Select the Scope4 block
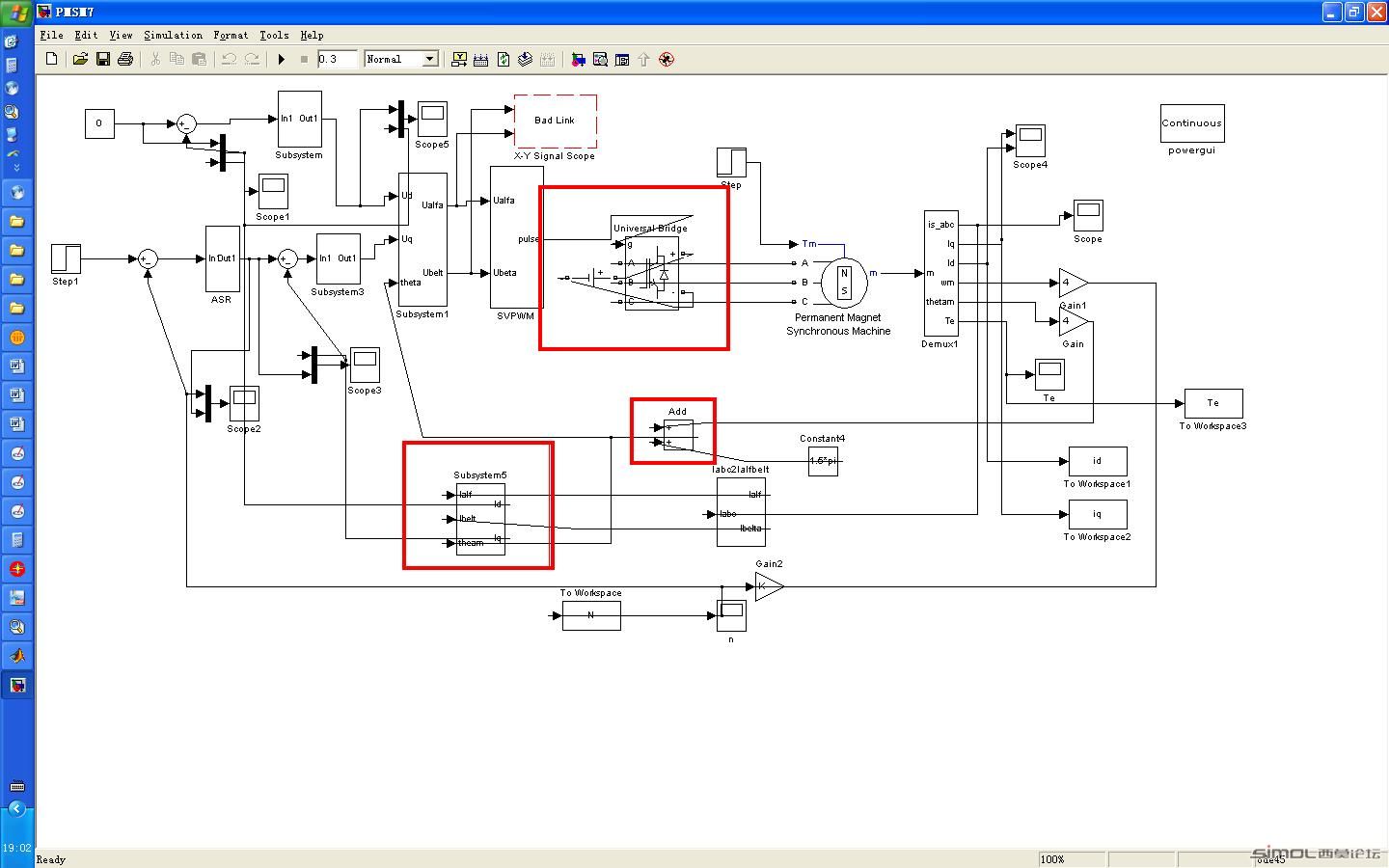This screenshot has height=868, width=1389. 1030,142
